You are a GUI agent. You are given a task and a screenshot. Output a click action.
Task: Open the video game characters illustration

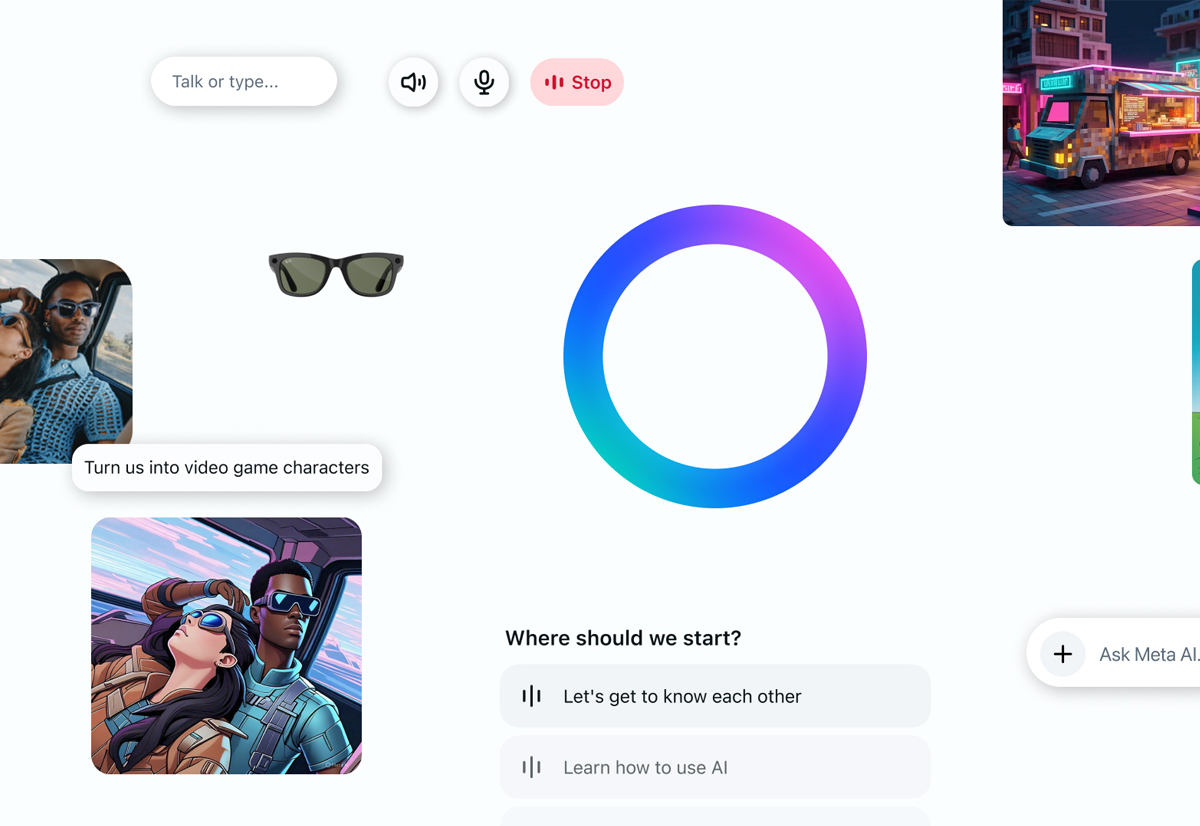226,646
